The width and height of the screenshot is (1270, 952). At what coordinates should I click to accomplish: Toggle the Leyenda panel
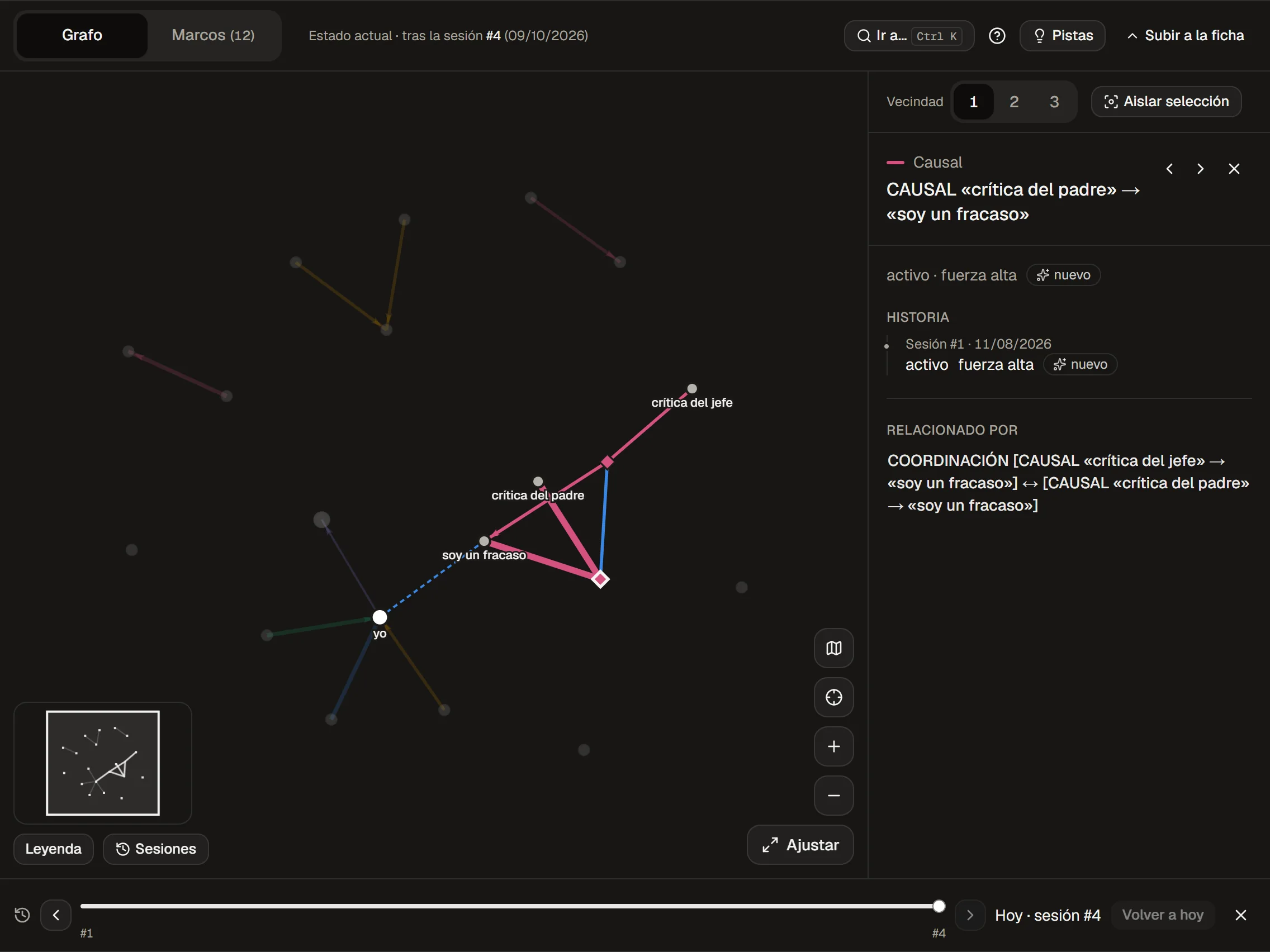54,849
